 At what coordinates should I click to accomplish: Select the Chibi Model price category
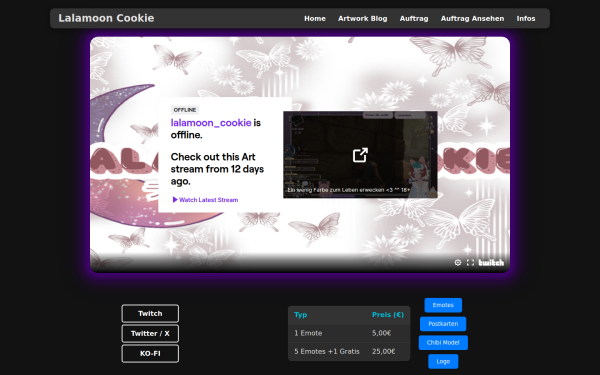click(443, 342)
